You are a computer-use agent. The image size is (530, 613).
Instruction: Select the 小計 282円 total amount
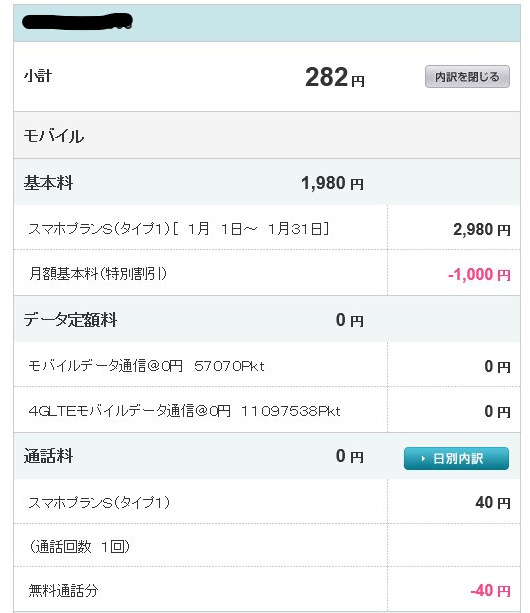pyautogui.click(x=335, y=77)
